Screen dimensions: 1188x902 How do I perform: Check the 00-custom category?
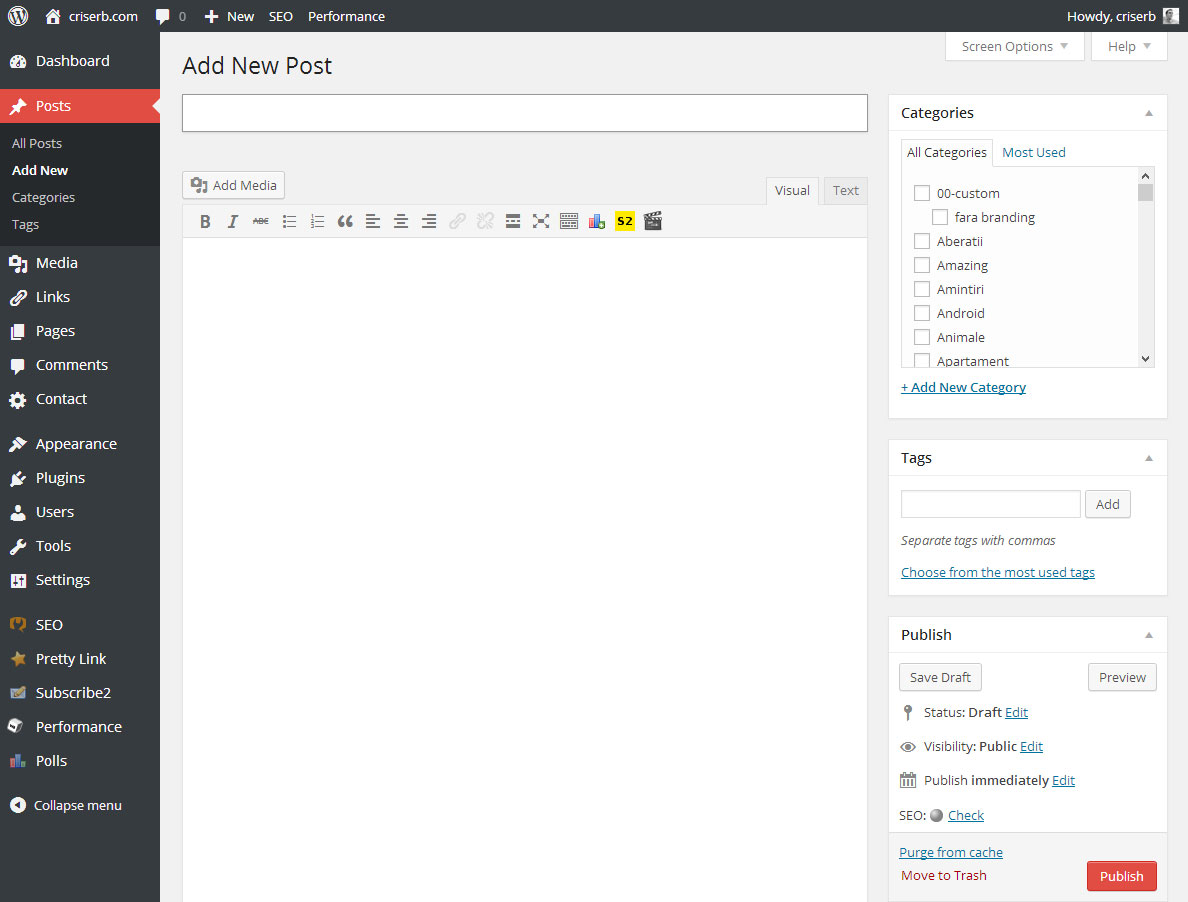921,193
